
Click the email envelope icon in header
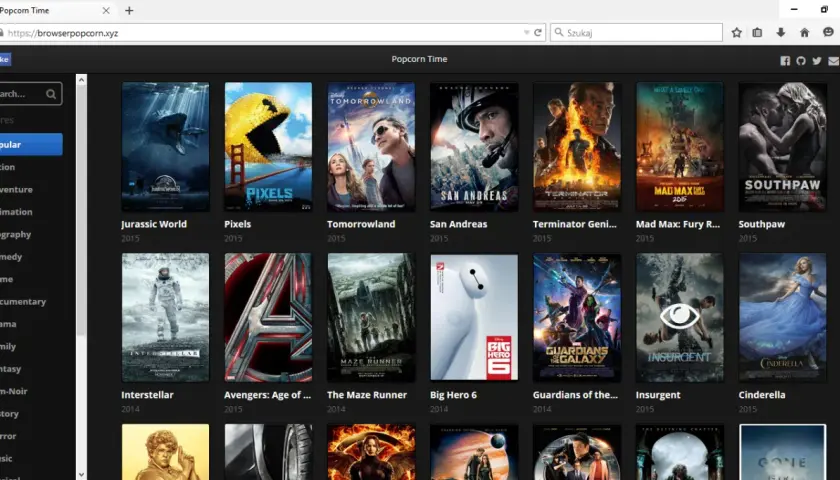click(834, 61)
